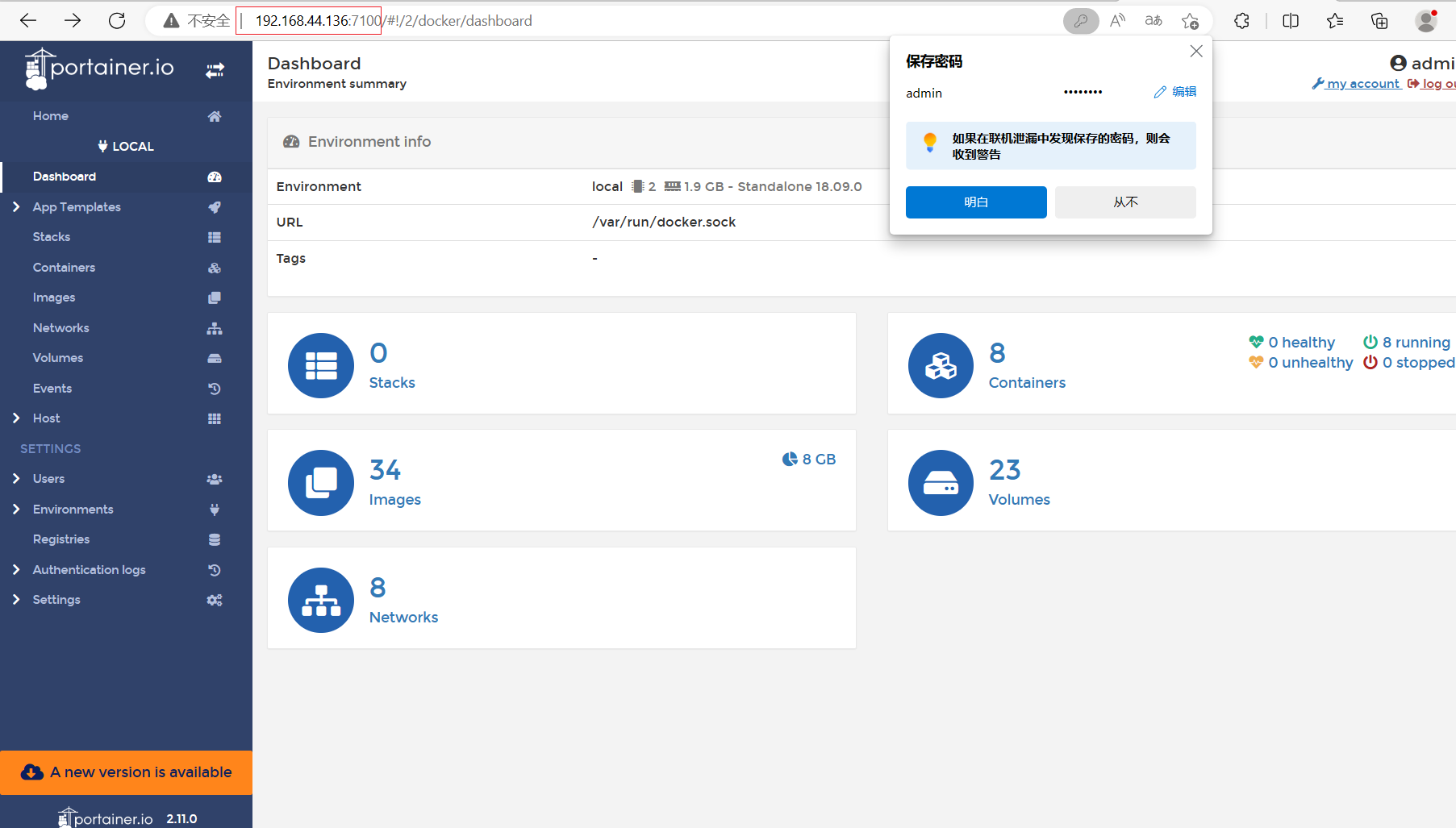Click the A new version is available banner
Viewport: 1456px width, 828px height.
(127, 772)
